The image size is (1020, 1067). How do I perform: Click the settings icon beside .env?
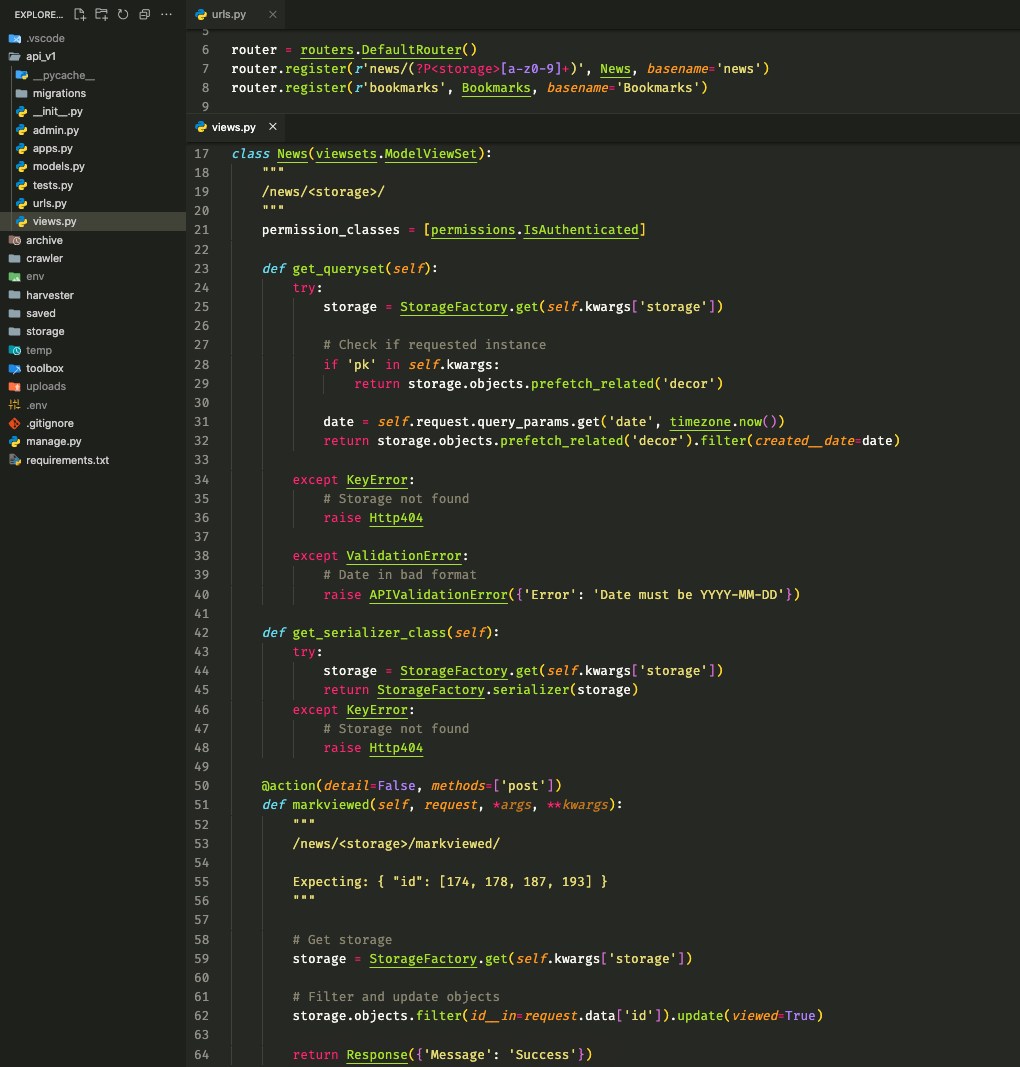(x=14, y=405)
